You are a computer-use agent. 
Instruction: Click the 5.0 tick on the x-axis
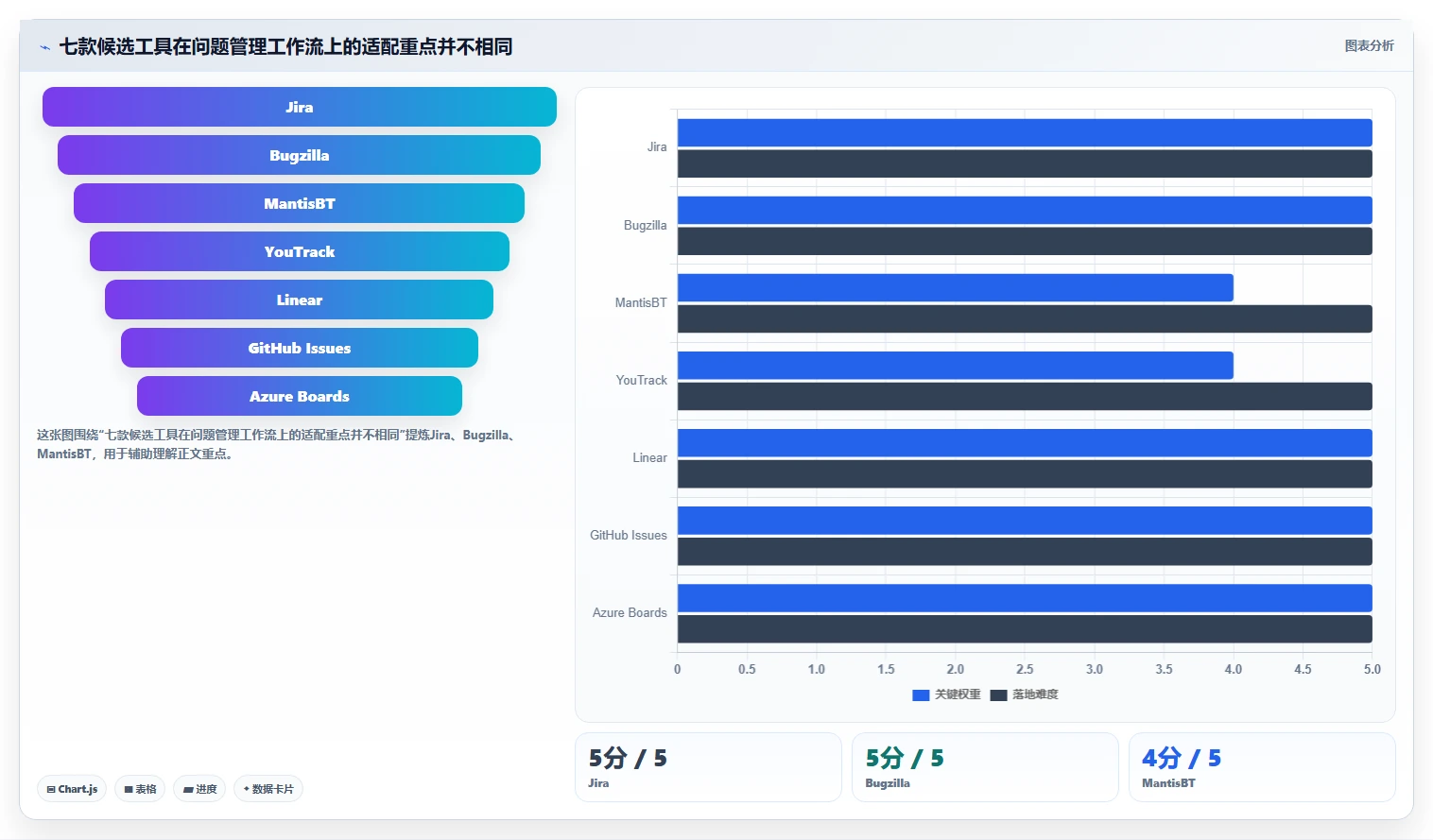(x=1373, y=669)
